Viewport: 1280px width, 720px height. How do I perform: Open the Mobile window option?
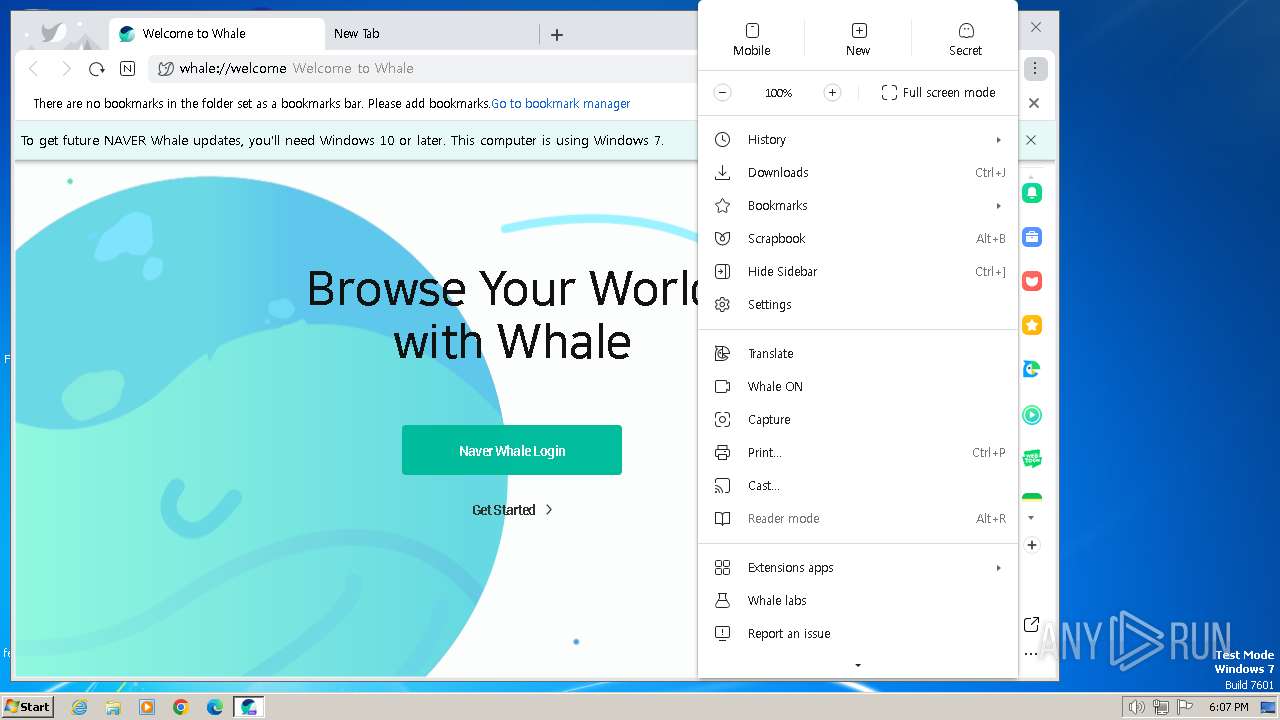point(752,39)
